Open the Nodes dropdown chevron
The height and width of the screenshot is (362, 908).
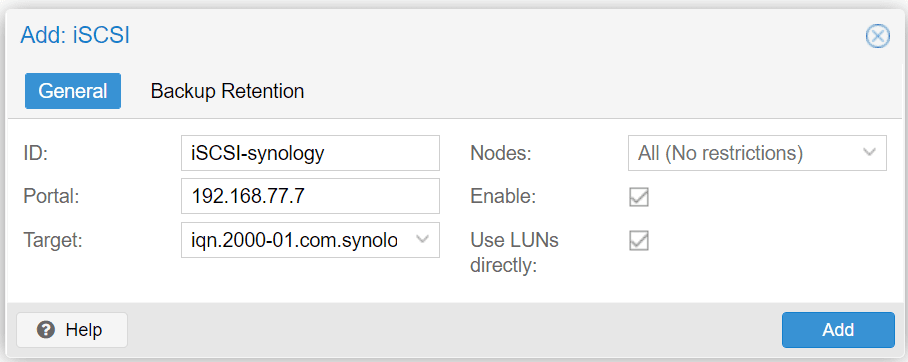click(869, 152)
